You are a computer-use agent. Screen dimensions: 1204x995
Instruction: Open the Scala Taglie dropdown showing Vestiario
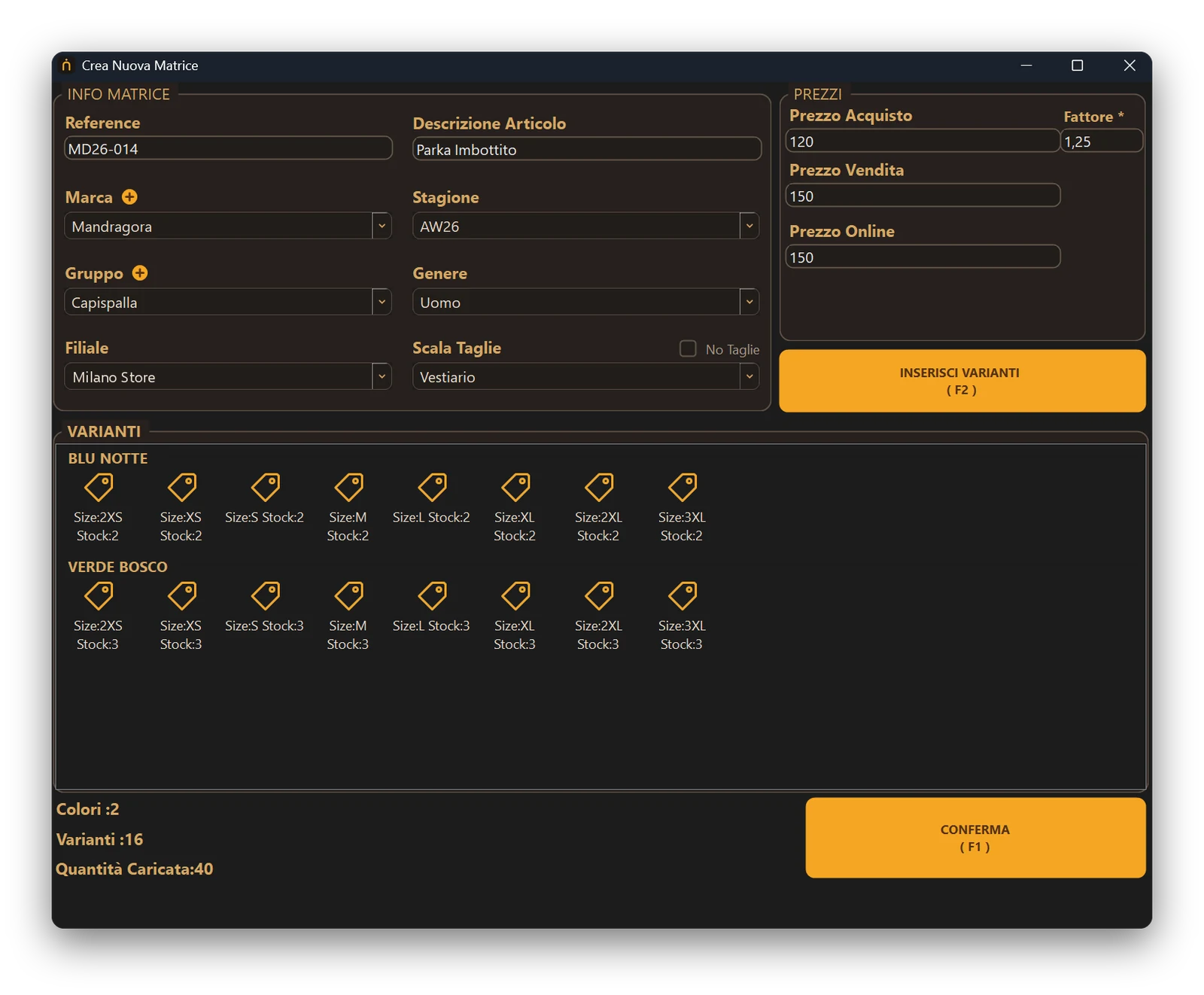tap(585, 376)
